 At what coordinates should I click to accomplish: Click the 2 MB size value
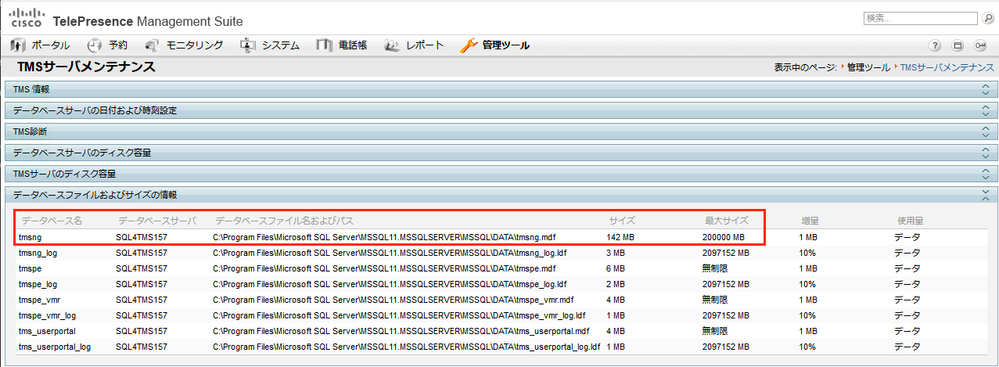click(x=616, y=284)
